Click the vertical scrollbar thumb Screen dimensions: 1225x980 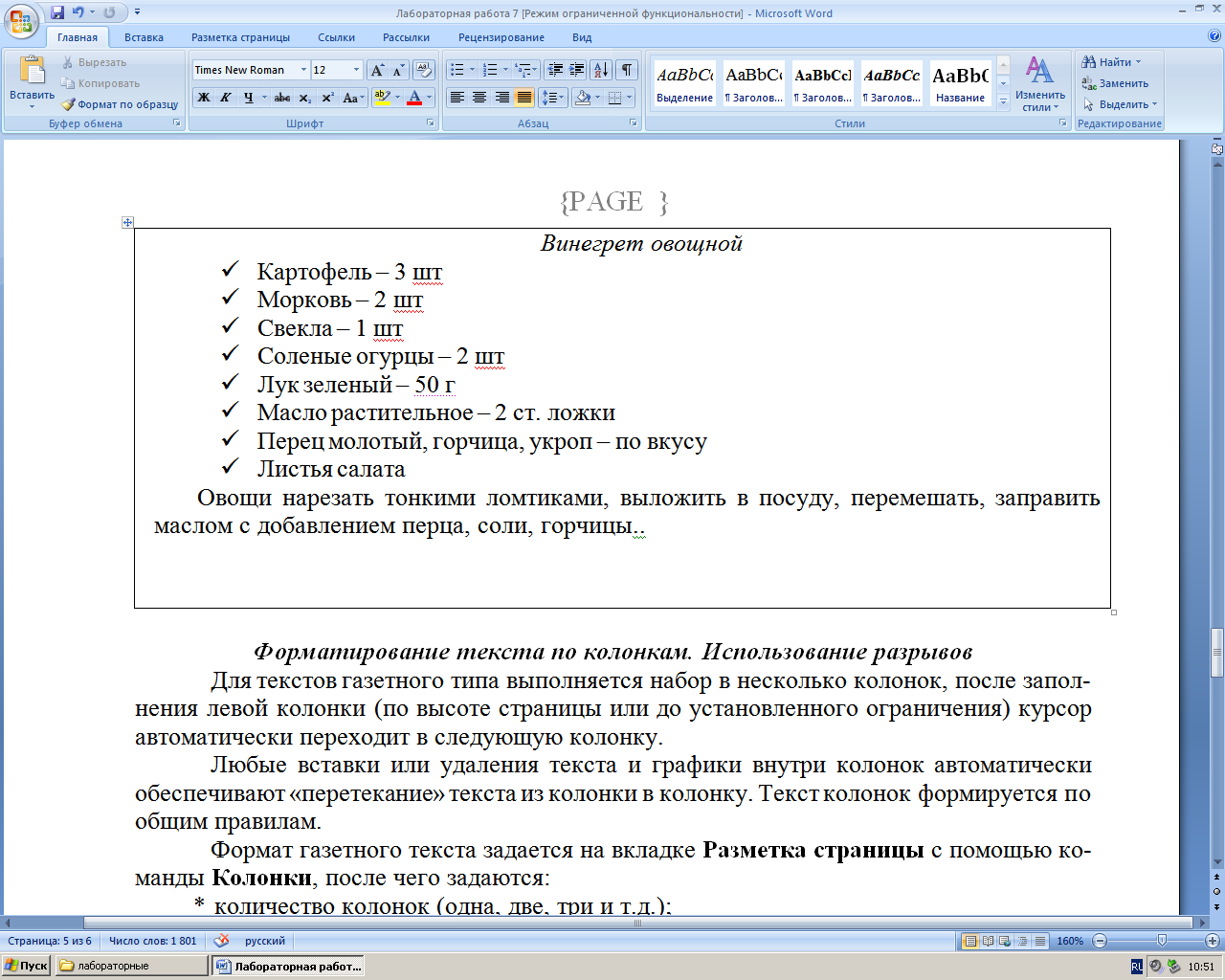pos(1216,653)
